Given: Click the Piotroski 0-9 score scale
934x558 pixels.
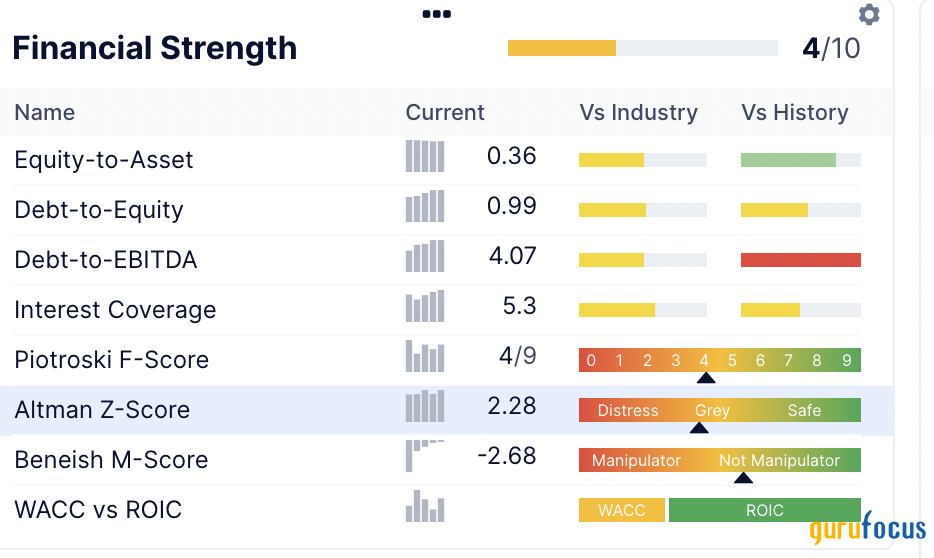Looking at the screenshot, I should click(x=719, y=360).
